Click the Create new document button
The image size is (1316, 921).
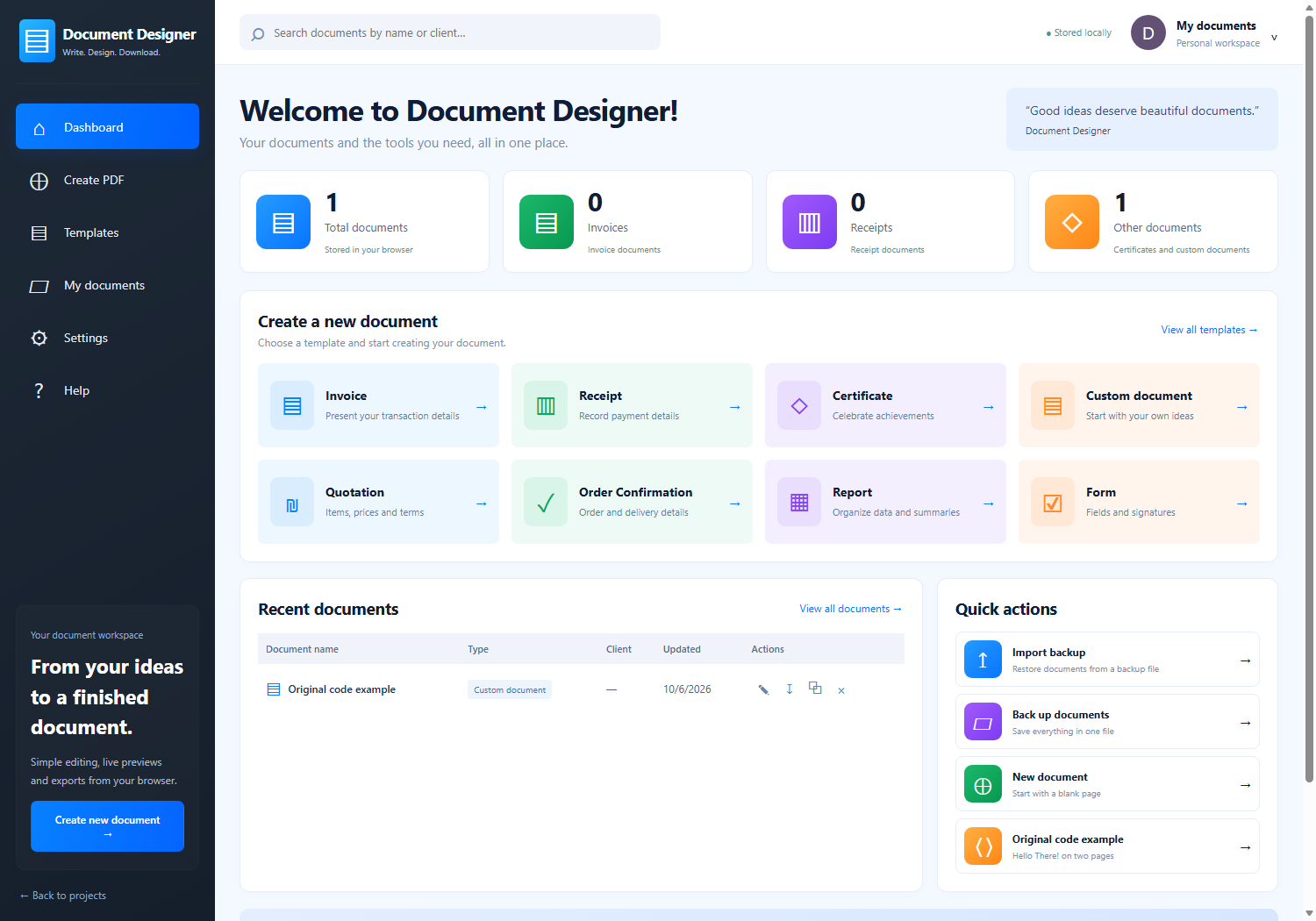click(x=107, y=826)
